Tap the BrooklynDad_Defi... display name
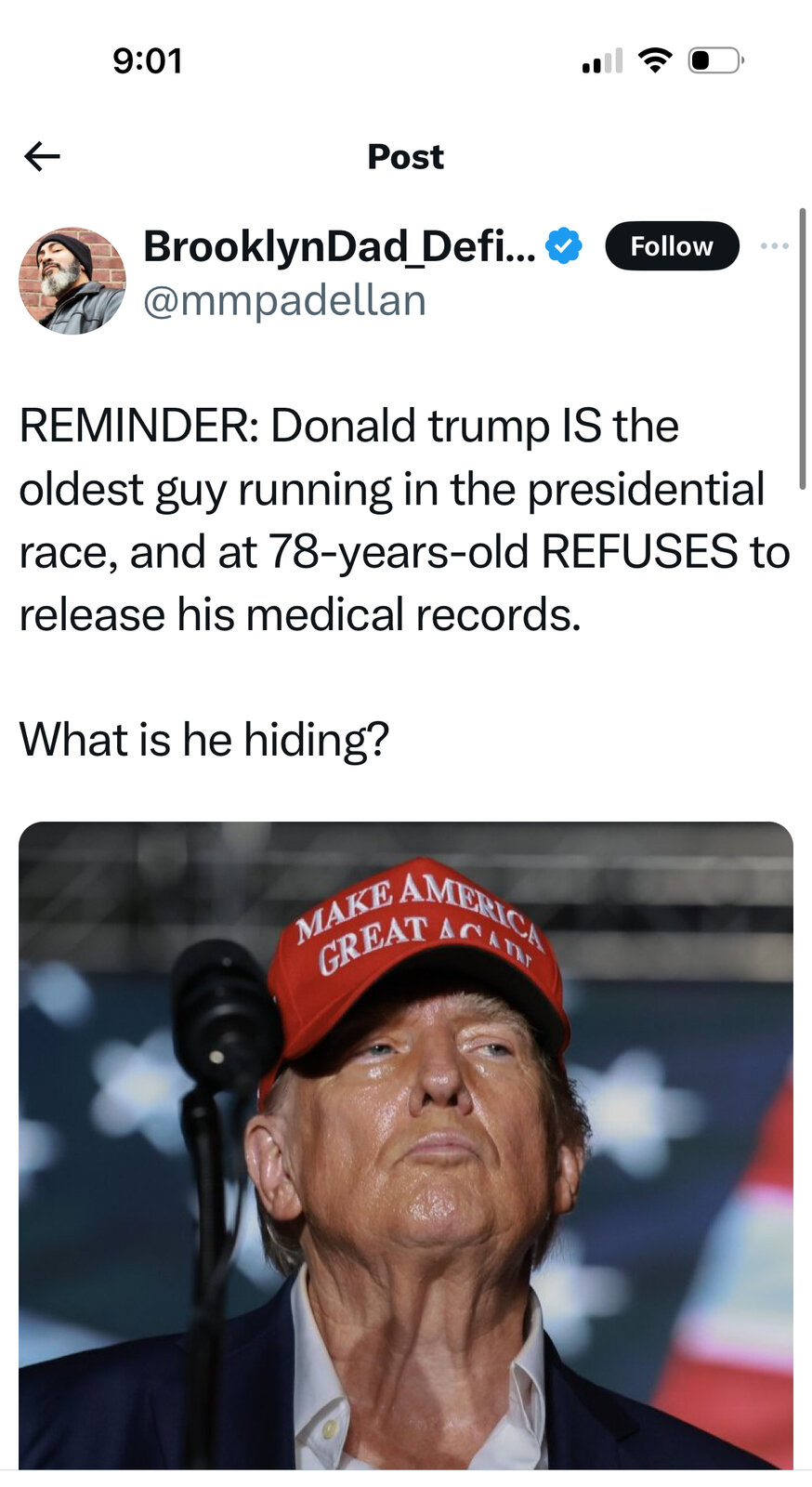The image size is (812, 1487). coord(339,246)
